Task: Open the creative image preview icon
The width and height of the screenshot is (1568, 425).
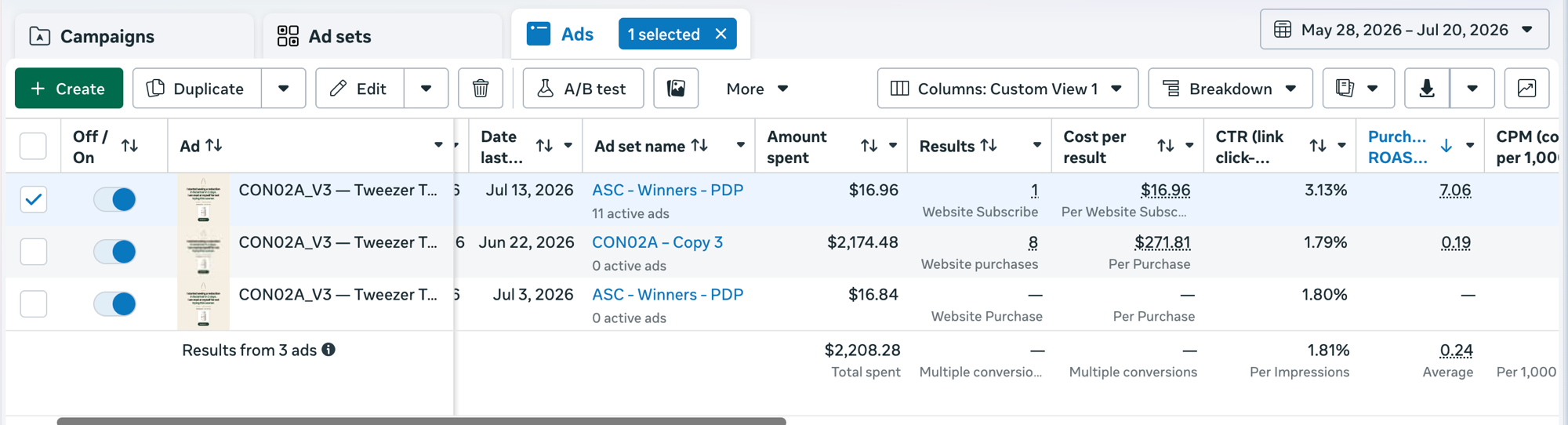Action: click(x=676, y=89)
